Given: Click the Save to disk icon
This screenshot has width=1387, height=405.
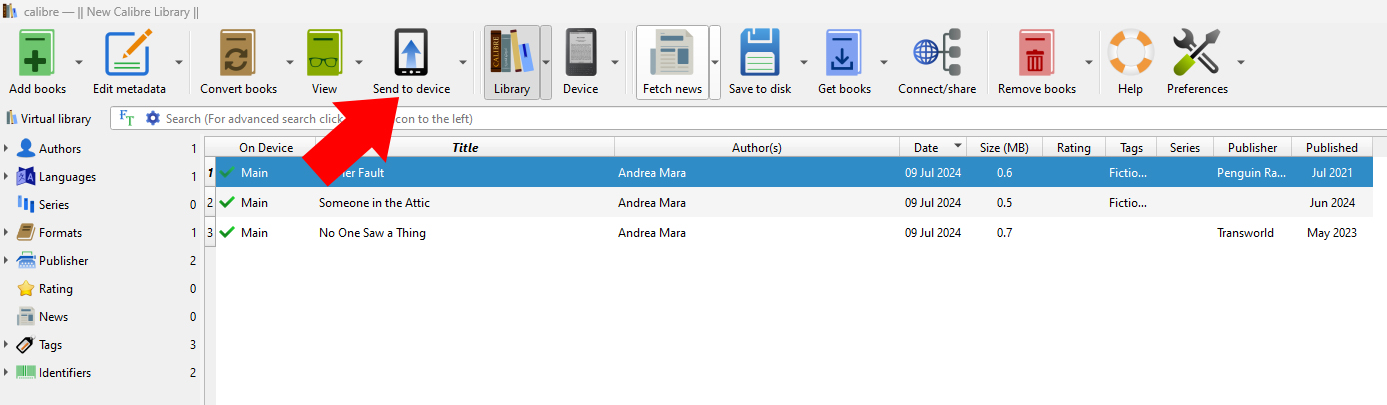Looking at the screenshot, I should (759, 54).
